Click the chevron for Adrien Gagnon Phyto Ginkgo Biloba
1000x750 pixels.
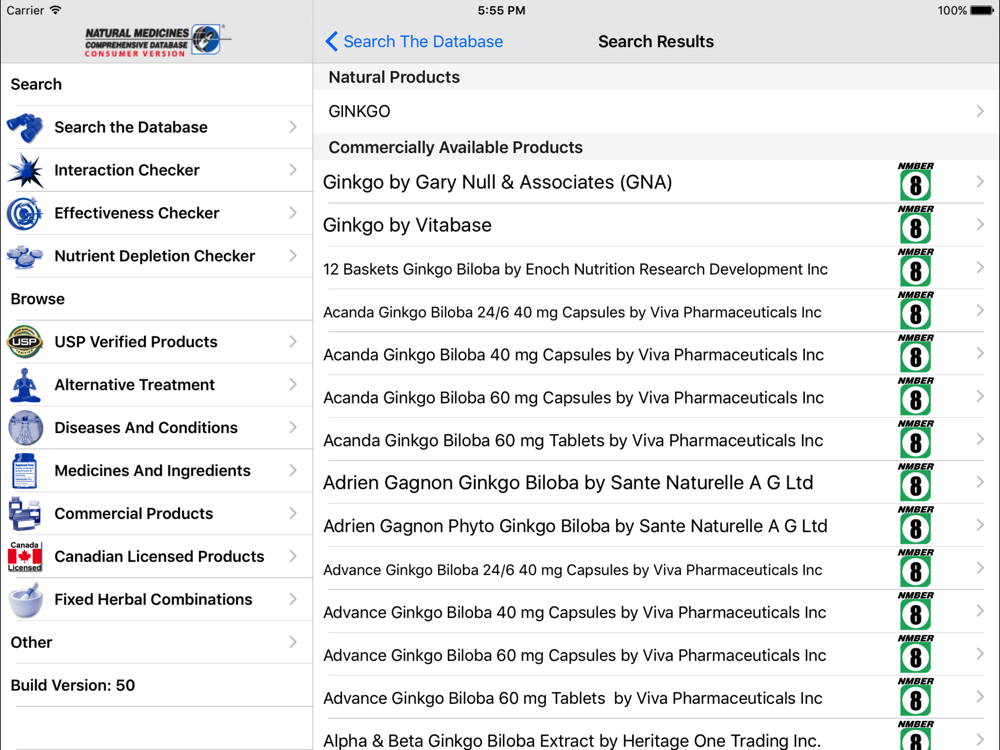(980, 525)
